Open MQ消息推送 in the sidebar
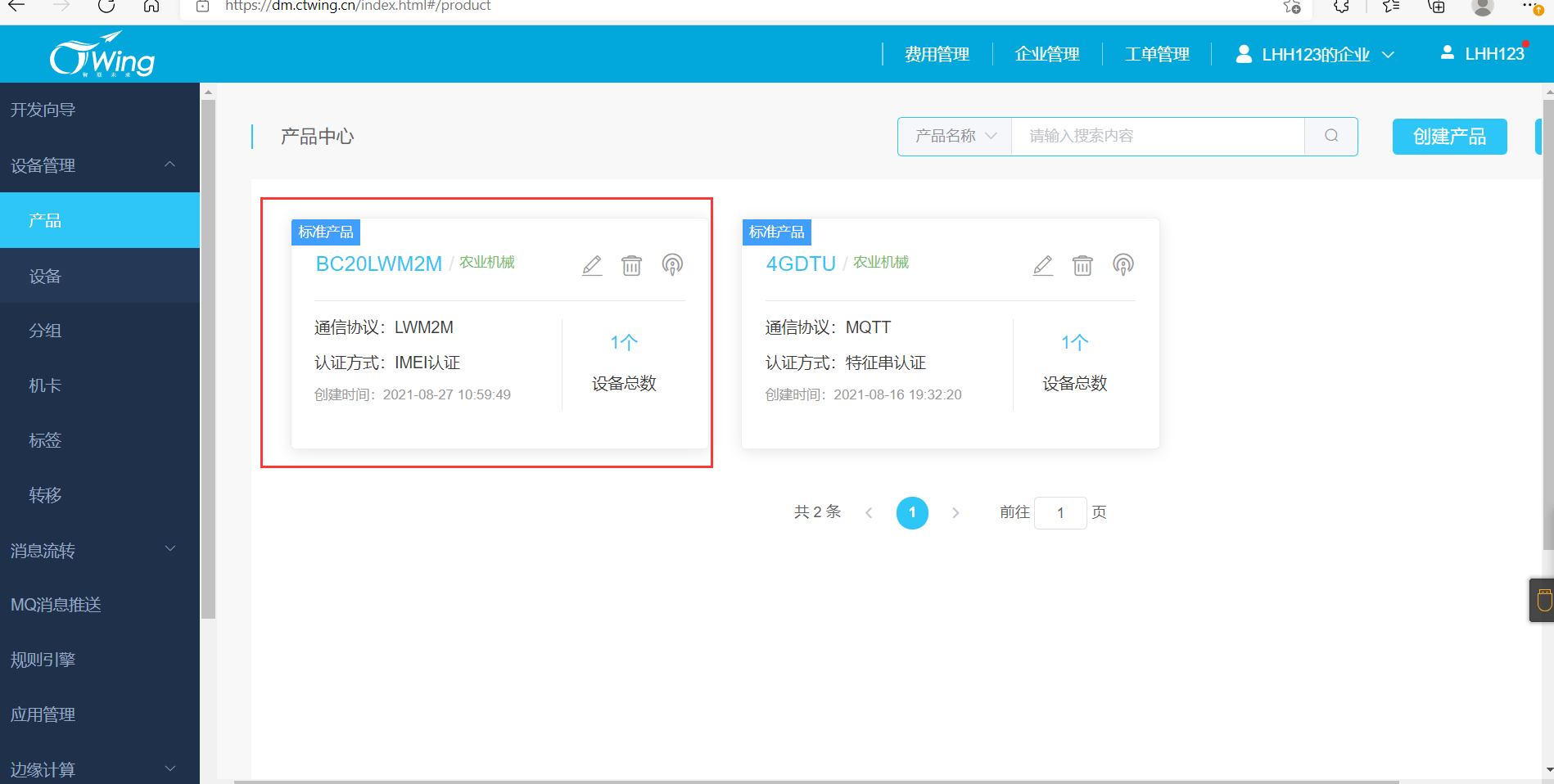Viewport: 1554px width, 784px height. 100,605
